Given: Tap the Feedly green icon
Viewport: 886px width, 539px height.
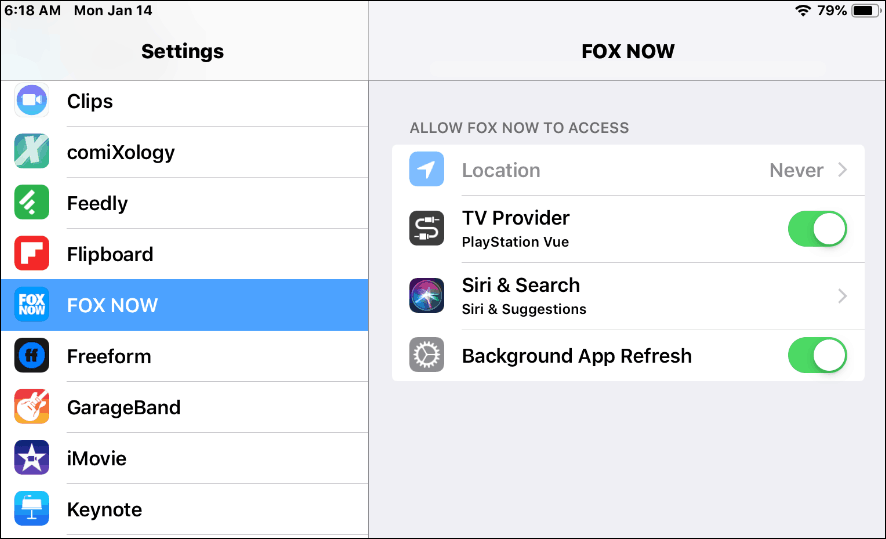Looking at the screenshot, I should (32, 202).
